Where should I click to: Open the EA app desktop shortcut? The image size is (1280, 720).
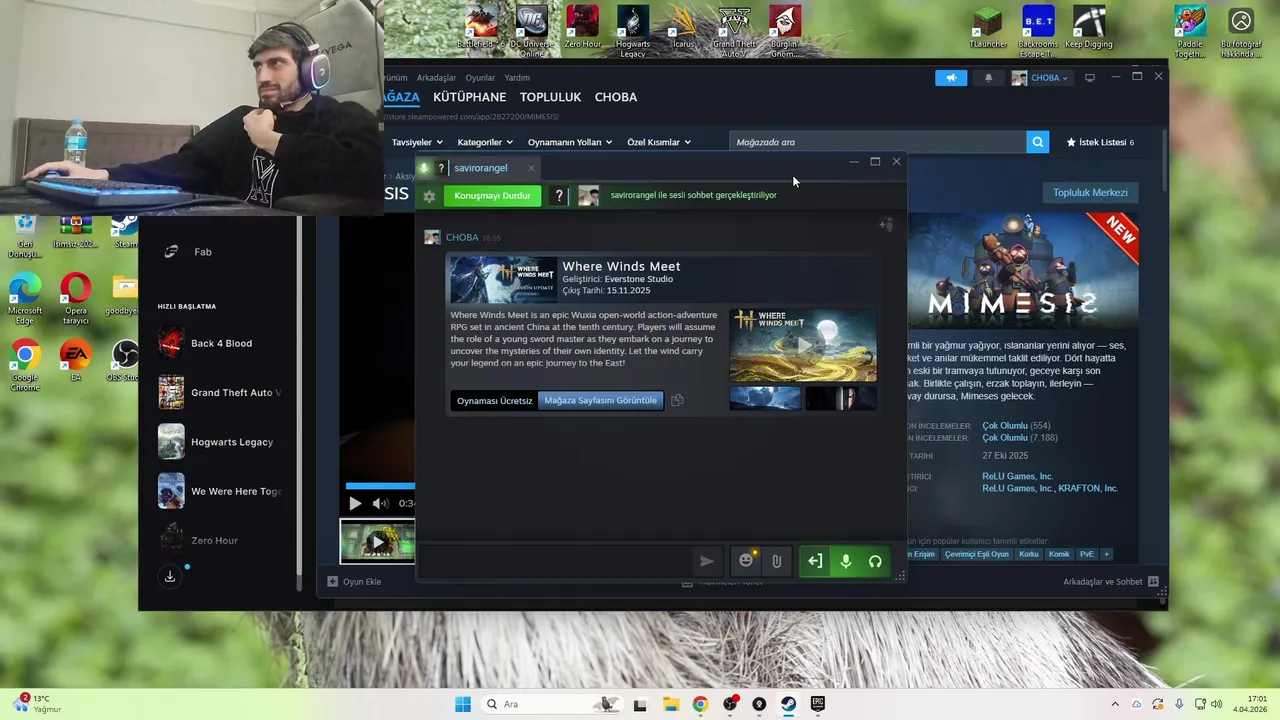click(75, 362)
